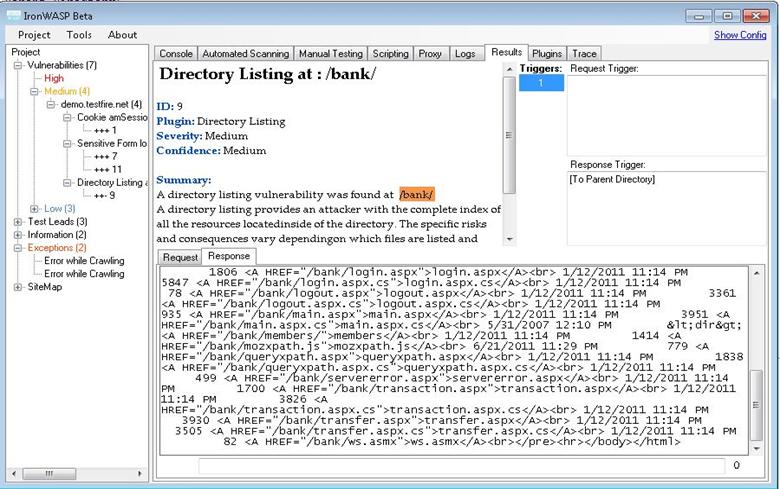Expand the Test Leads tree node
This screenshot has height=489, width=780.
point(18,221)
